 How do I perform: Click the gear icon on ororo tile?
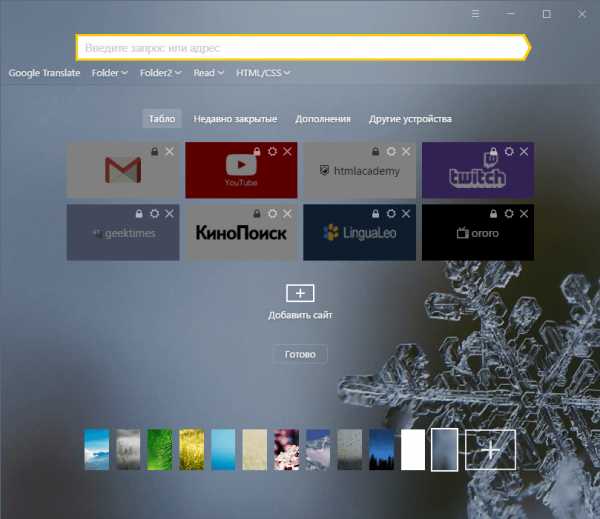tap(508, 214)
